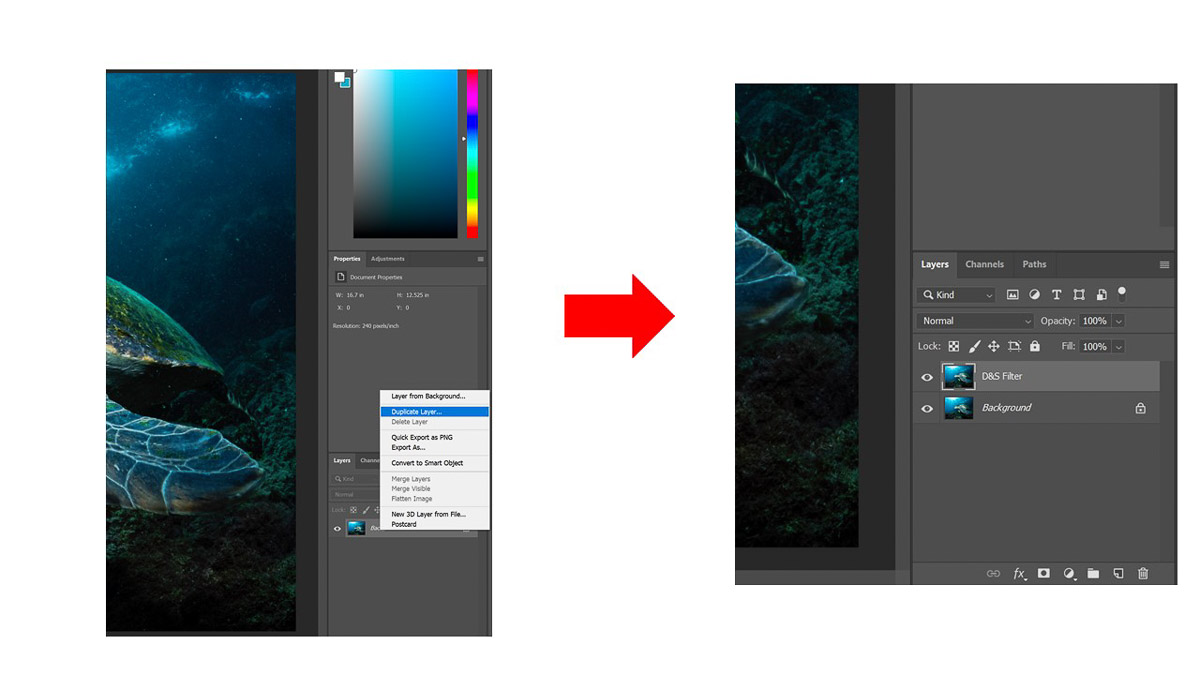Create a new layer with its icon
Screen dimensions: 1200x675
(x=1118, y=574)
